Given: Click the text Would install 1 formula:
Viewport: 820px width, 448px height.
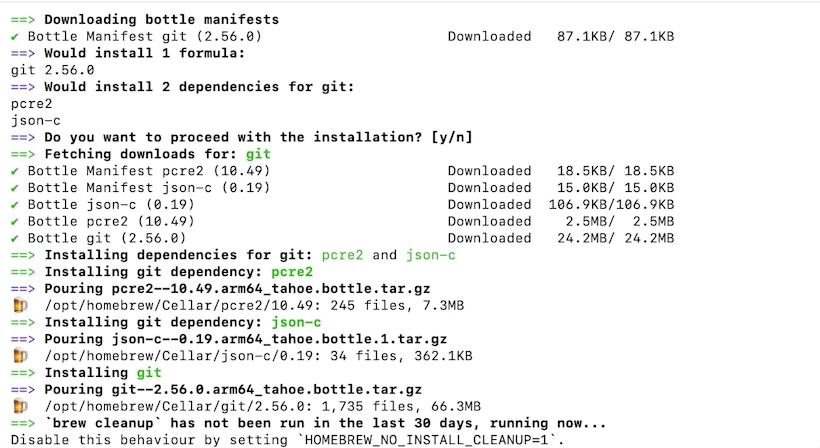Looking at the screenshot, I should (144, 53).
